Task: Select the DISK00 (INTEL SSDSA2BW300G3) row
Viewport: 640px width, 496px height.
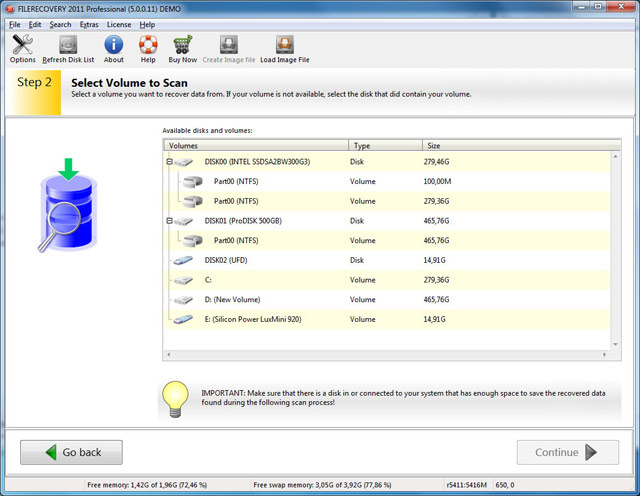Action: tap(387, 162)
